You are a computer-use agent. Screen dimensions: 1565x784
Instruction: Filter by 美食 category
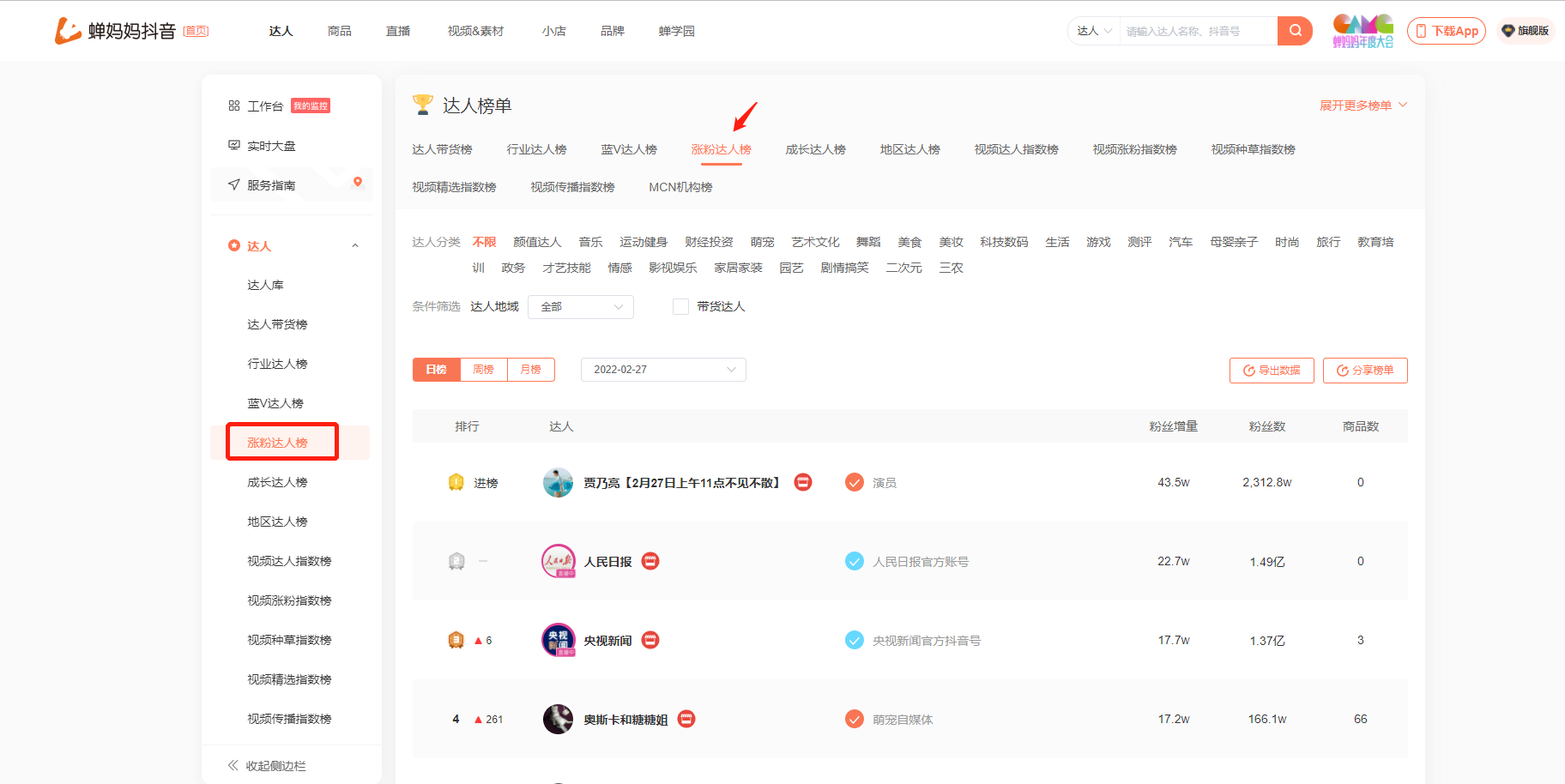[909, 242]
